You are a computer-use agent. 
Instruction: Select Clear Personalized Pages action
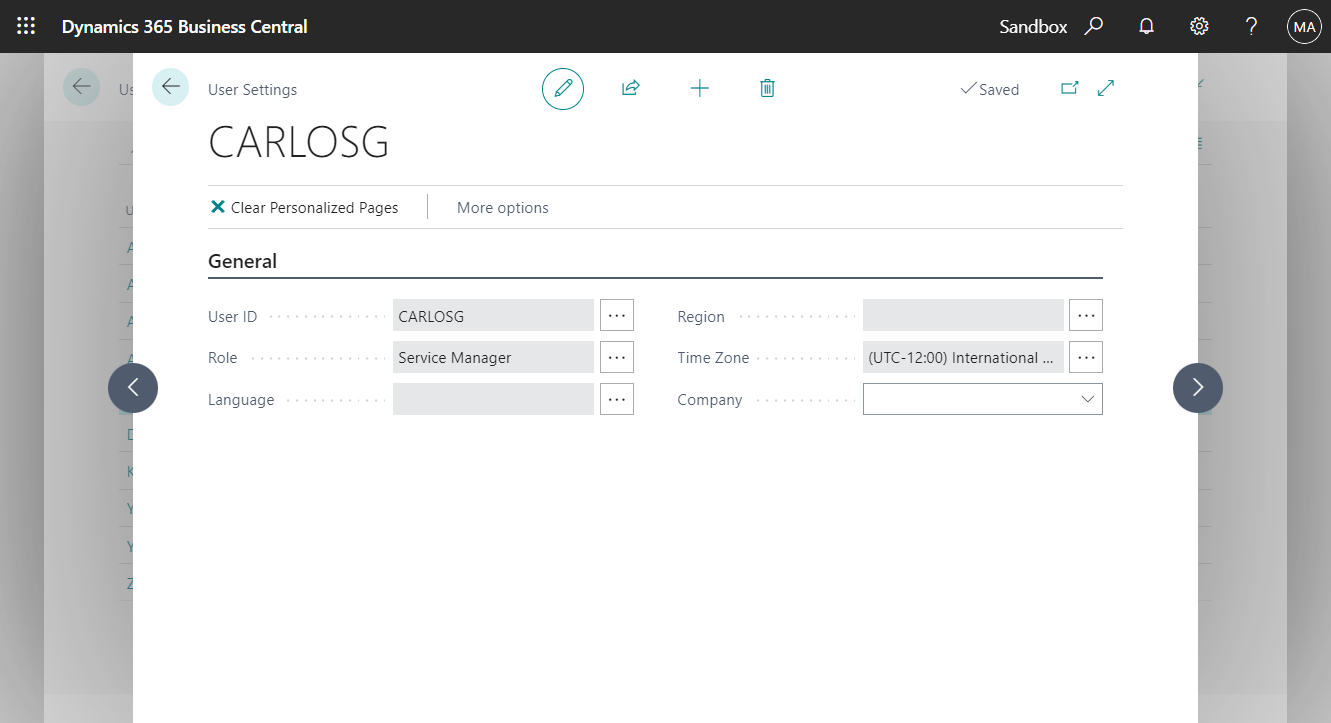click(x=306, y=207)
